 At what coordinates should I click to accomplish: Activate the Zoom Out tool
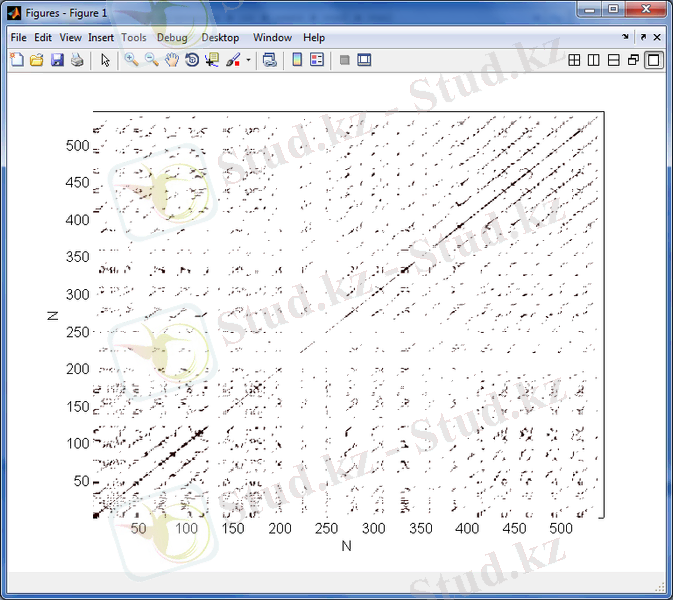[152, 60]
